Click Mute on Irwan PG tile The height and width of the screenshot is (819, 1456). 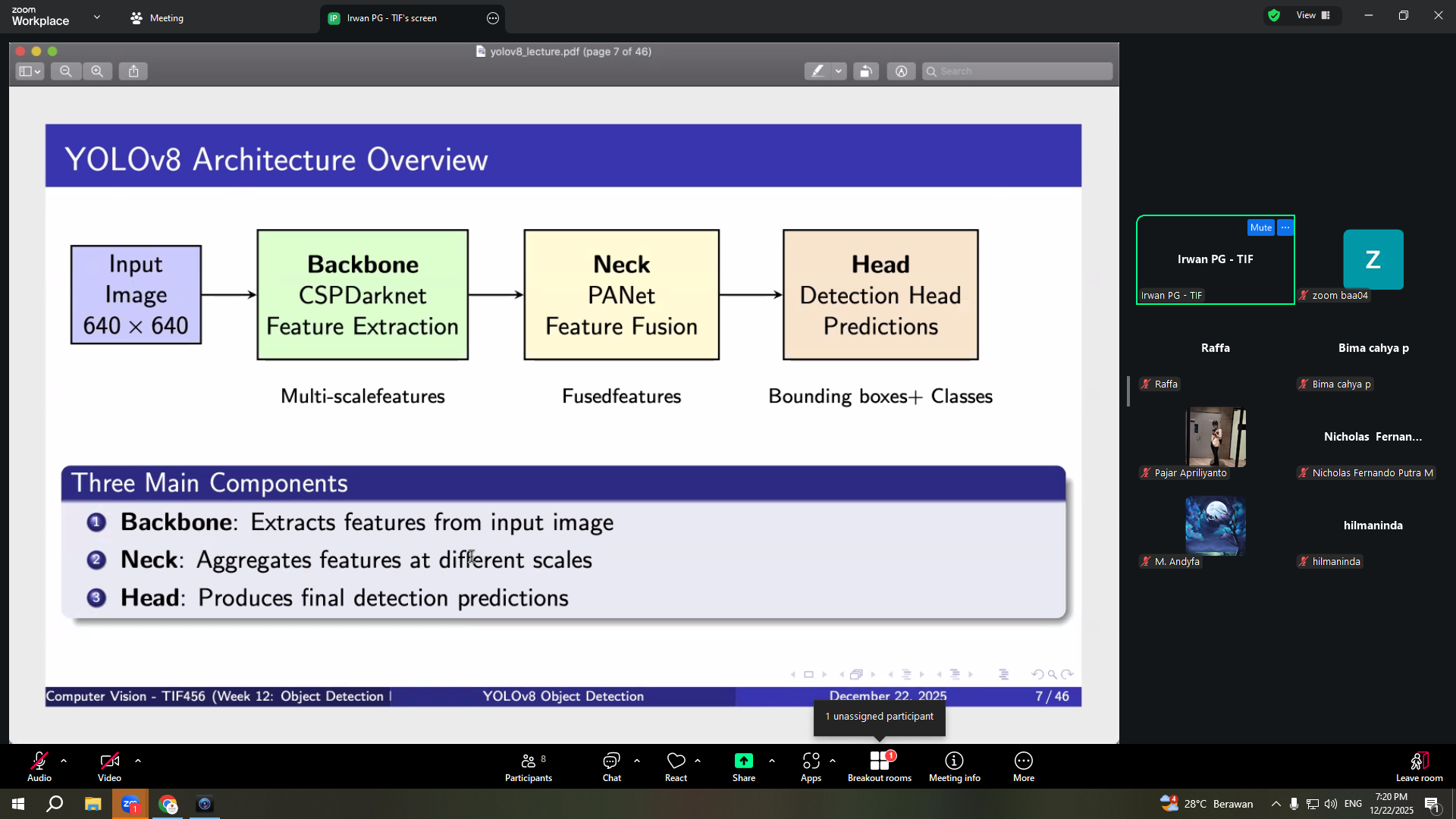tap(1260, 227)
